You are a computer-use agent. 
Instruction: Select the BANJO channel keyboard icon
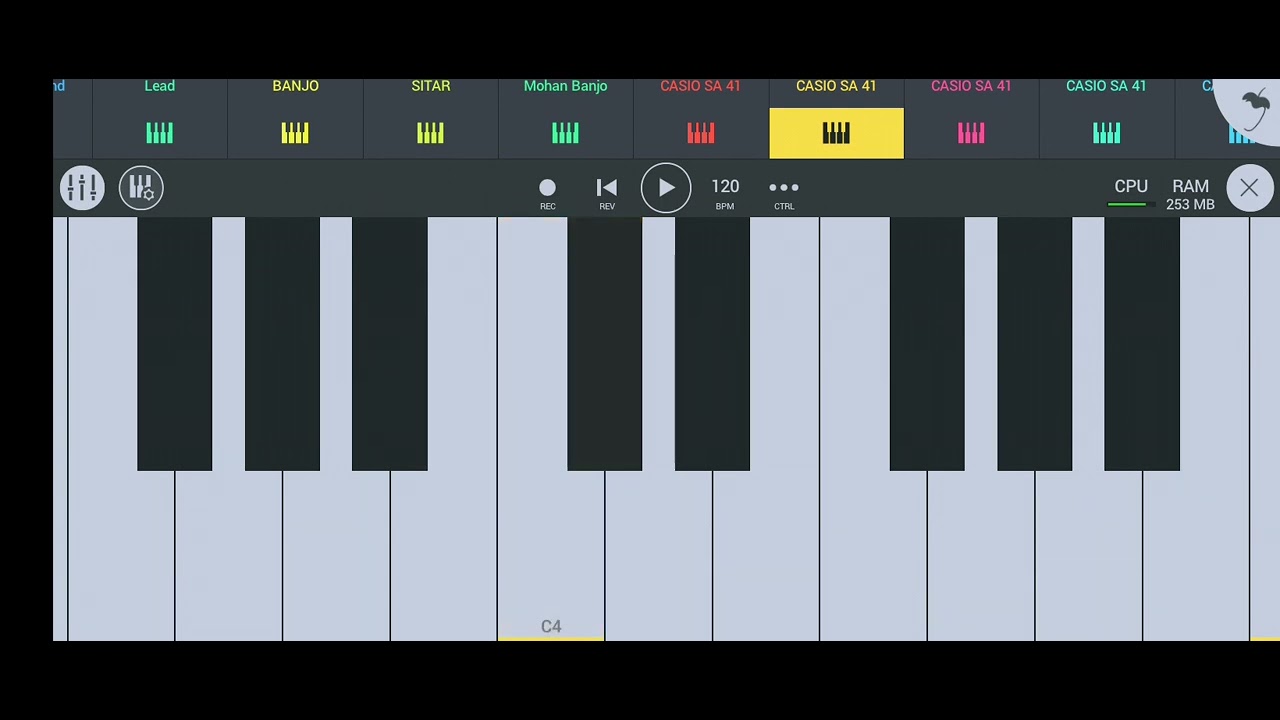295,133
